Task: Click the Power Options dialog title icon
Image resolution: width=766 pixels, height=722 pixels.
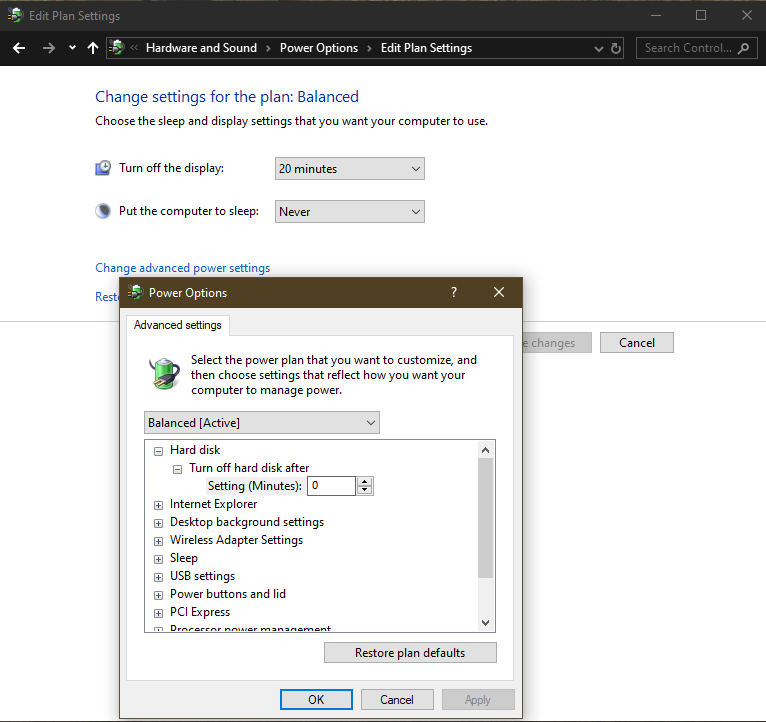Action: click(x=135, y=292)
